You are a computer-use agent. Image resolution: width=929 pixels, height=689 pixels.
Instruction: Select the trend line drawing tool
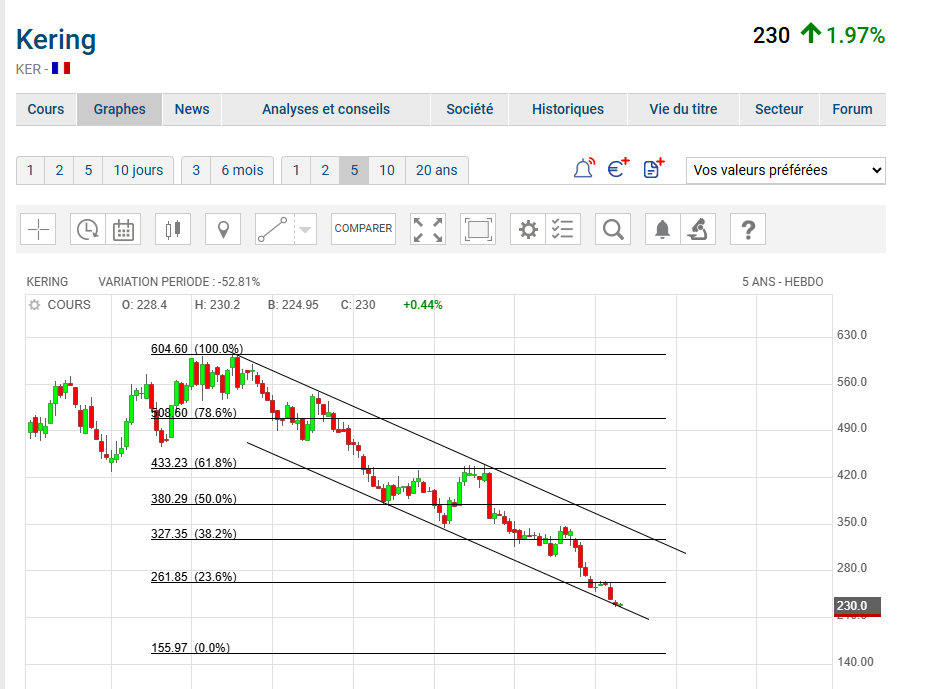point(273,229)
